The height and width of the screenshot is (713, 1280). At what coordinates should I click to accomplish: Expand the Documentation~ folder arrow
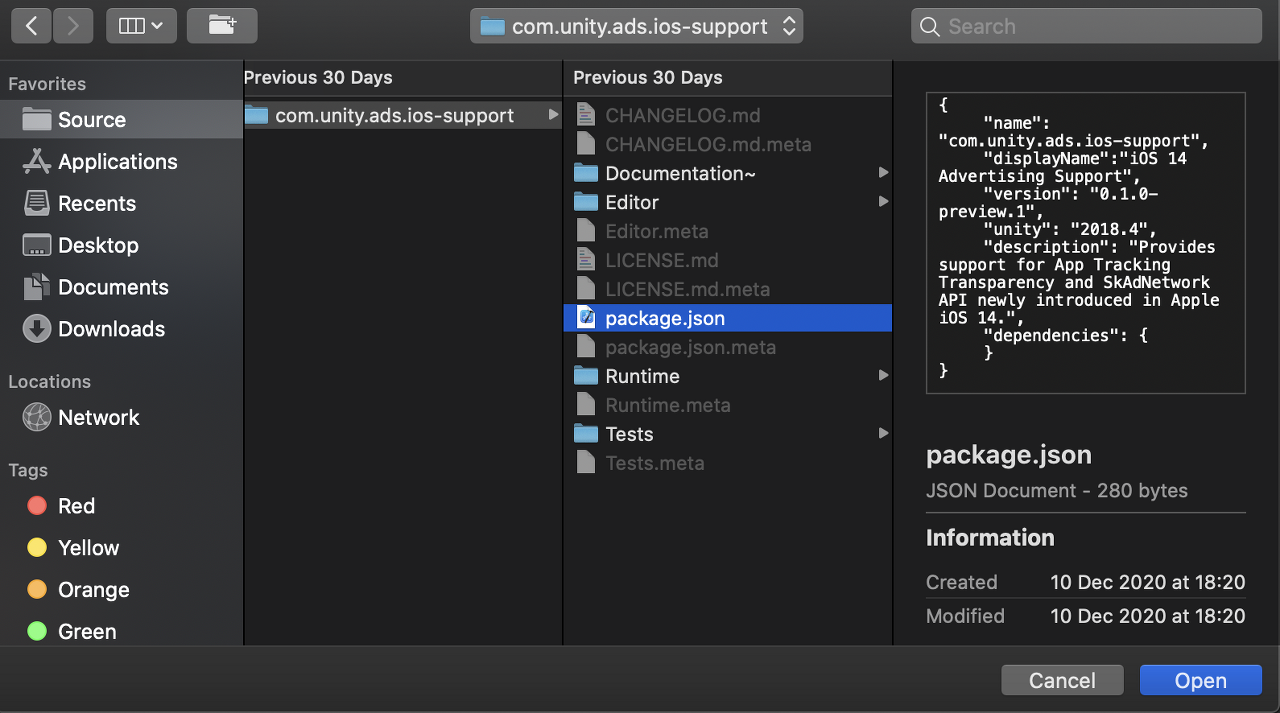pyautogui.click(x=883, y=173)
